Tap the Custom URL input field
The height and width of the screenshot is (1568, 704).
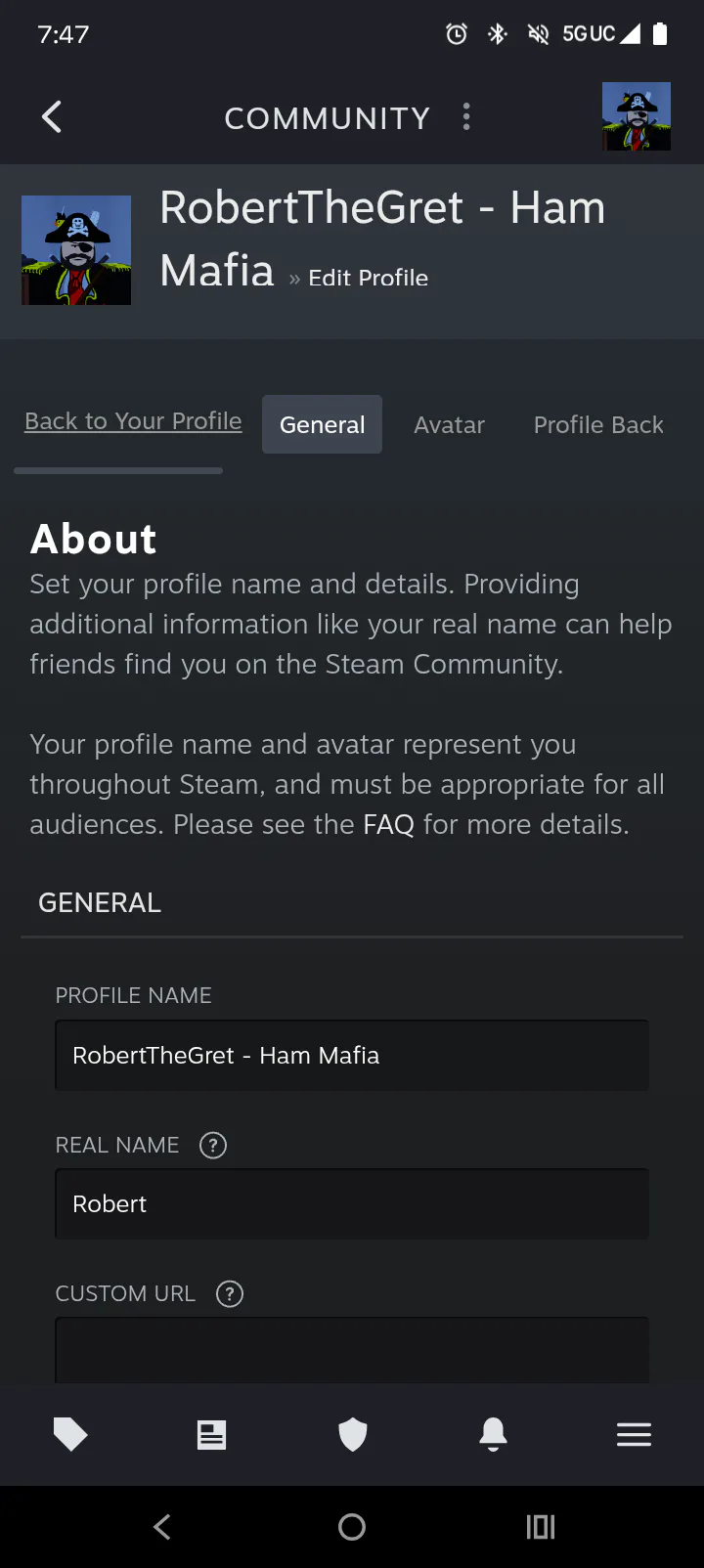352,1350
